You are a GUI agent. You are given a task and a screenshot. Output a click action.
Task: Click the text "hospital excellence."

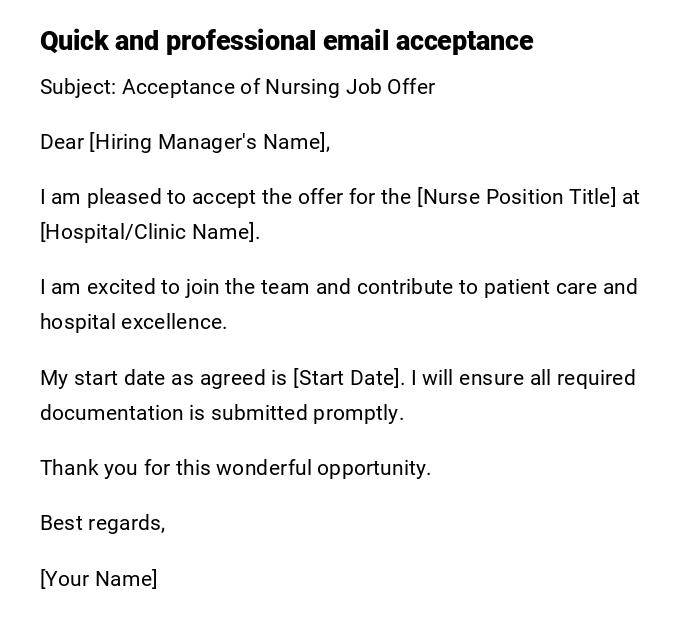click(134, 322)
